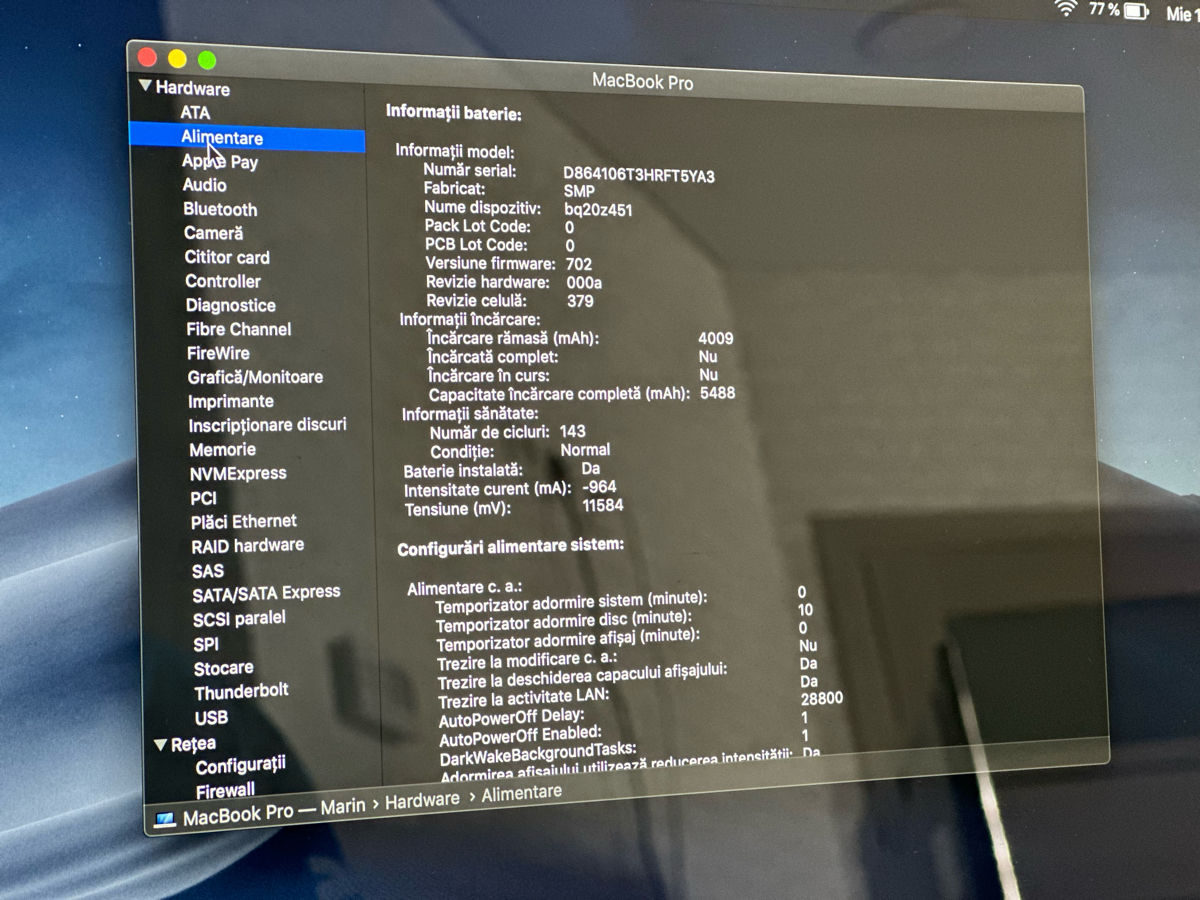Minimize window with the yellow button
The height and width of the screenshot is (900, 1200).
tap(177, 59)
